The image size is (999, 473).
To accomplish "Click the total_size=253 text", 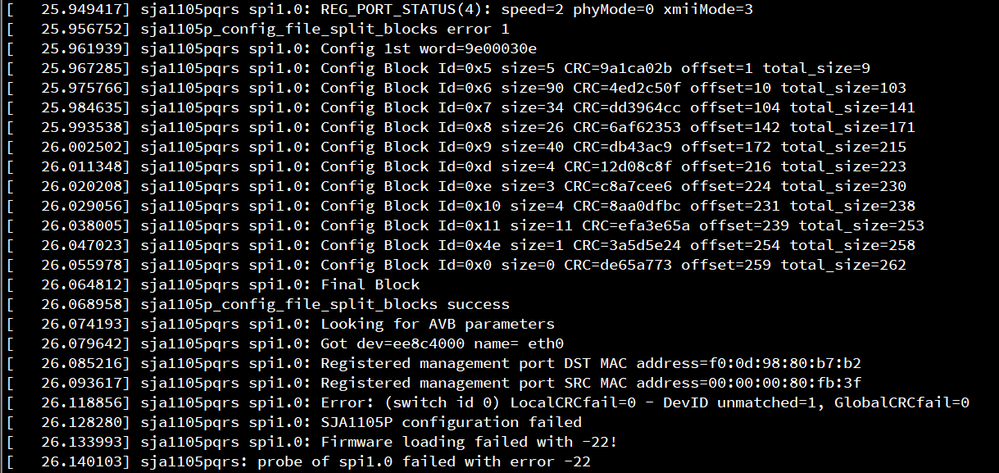I will 861,226.
